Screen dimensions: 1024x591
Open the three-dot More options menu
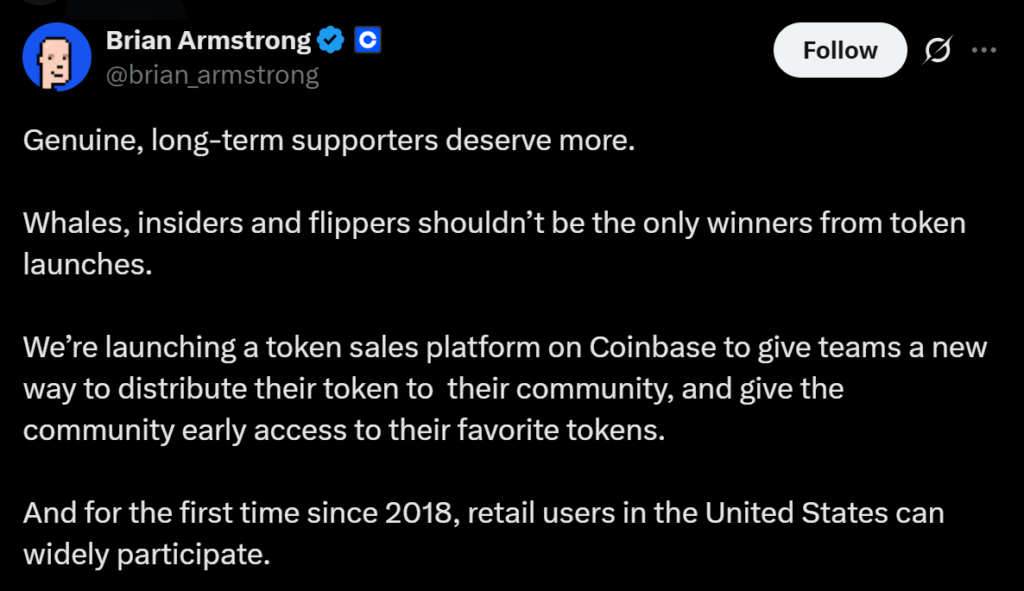coord(985,50)
